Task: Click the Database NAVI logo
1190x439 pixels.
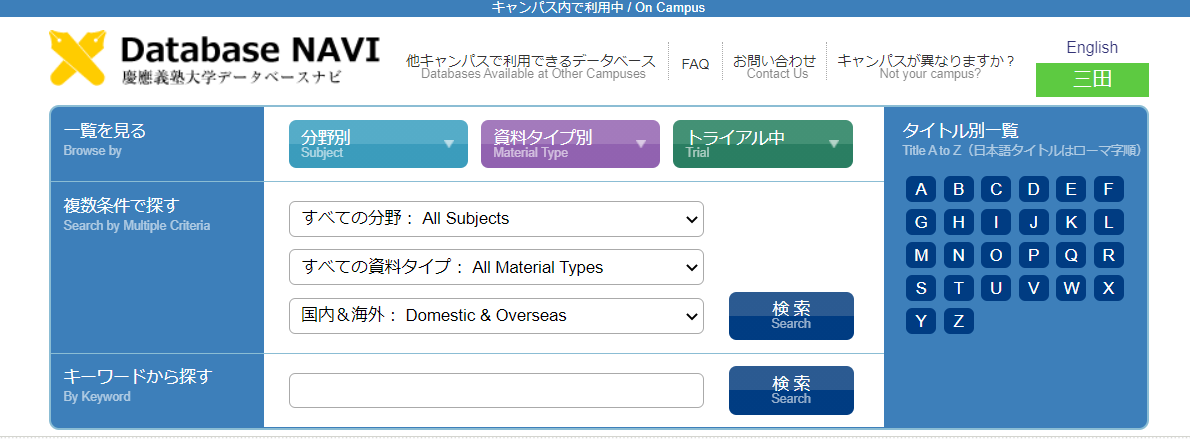Action: pos(215,58)
